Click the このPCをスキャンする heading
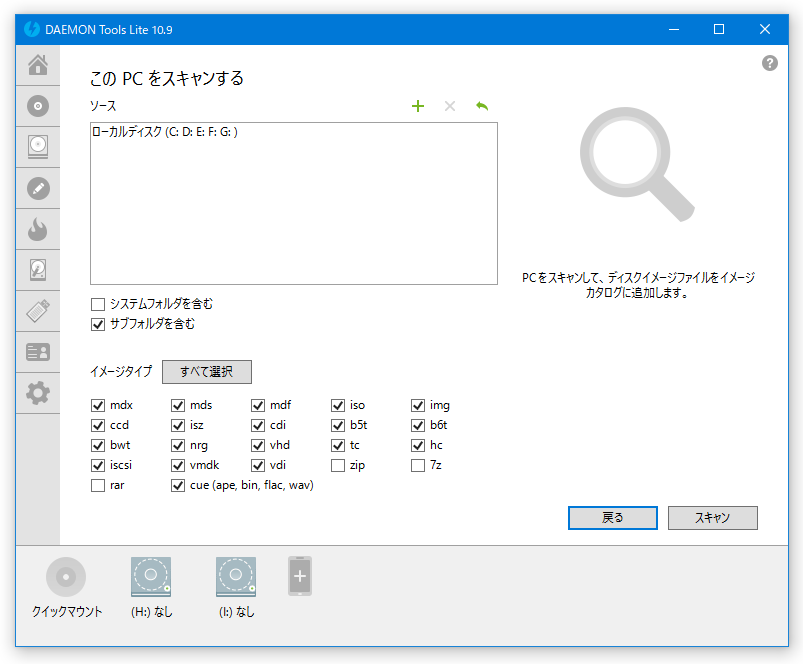Image resolution: width=803 pixels, height=664 pixels. [167, 78]
